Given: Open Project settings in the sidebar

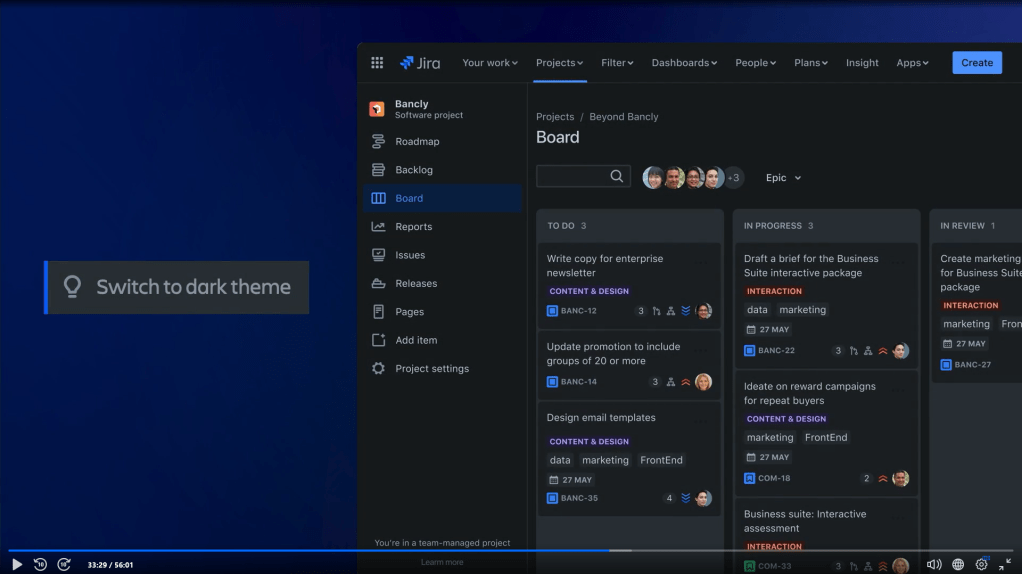Looking at the screenshot, I should click(x=431, y=369).
